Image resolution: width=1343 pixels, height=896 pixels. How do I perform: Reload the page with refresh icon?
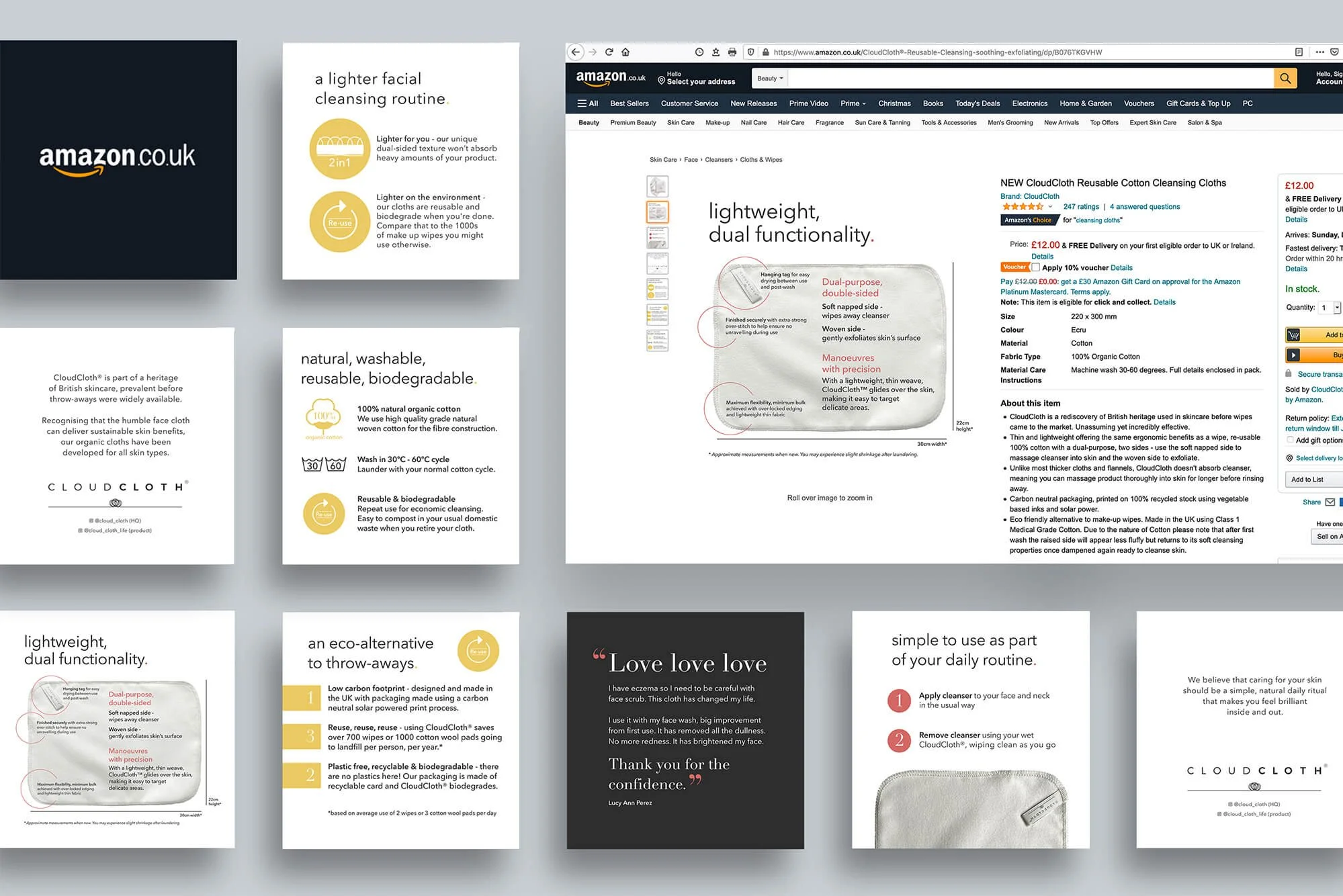tap(609, 52)
